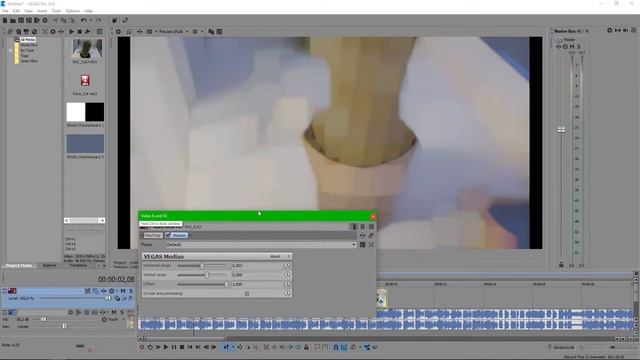This screenshot has width=640, height=360.
Task: Select By Type folder in tree
Action: [27, 50]
